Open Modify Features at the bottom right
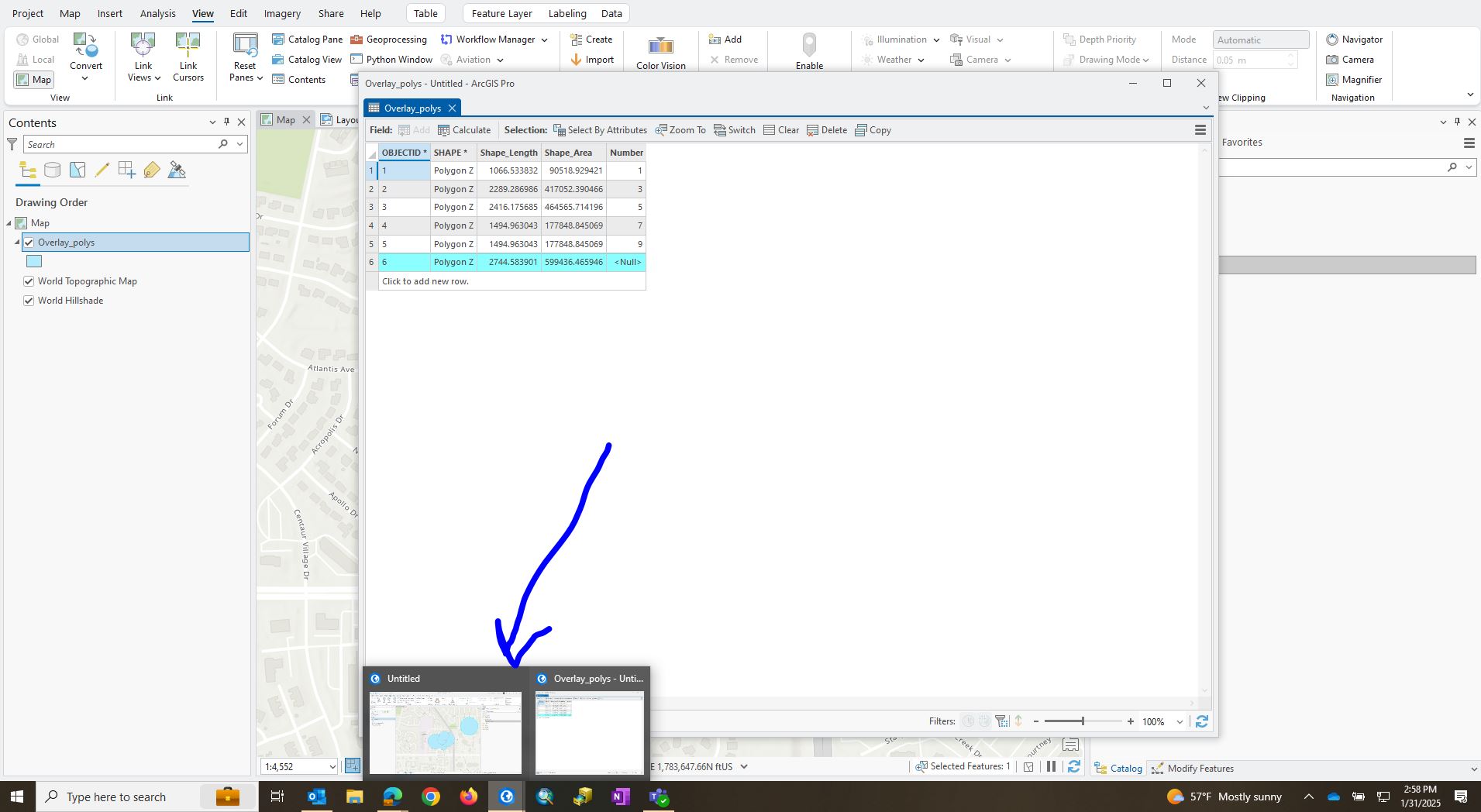 [x=1198, y=768]
